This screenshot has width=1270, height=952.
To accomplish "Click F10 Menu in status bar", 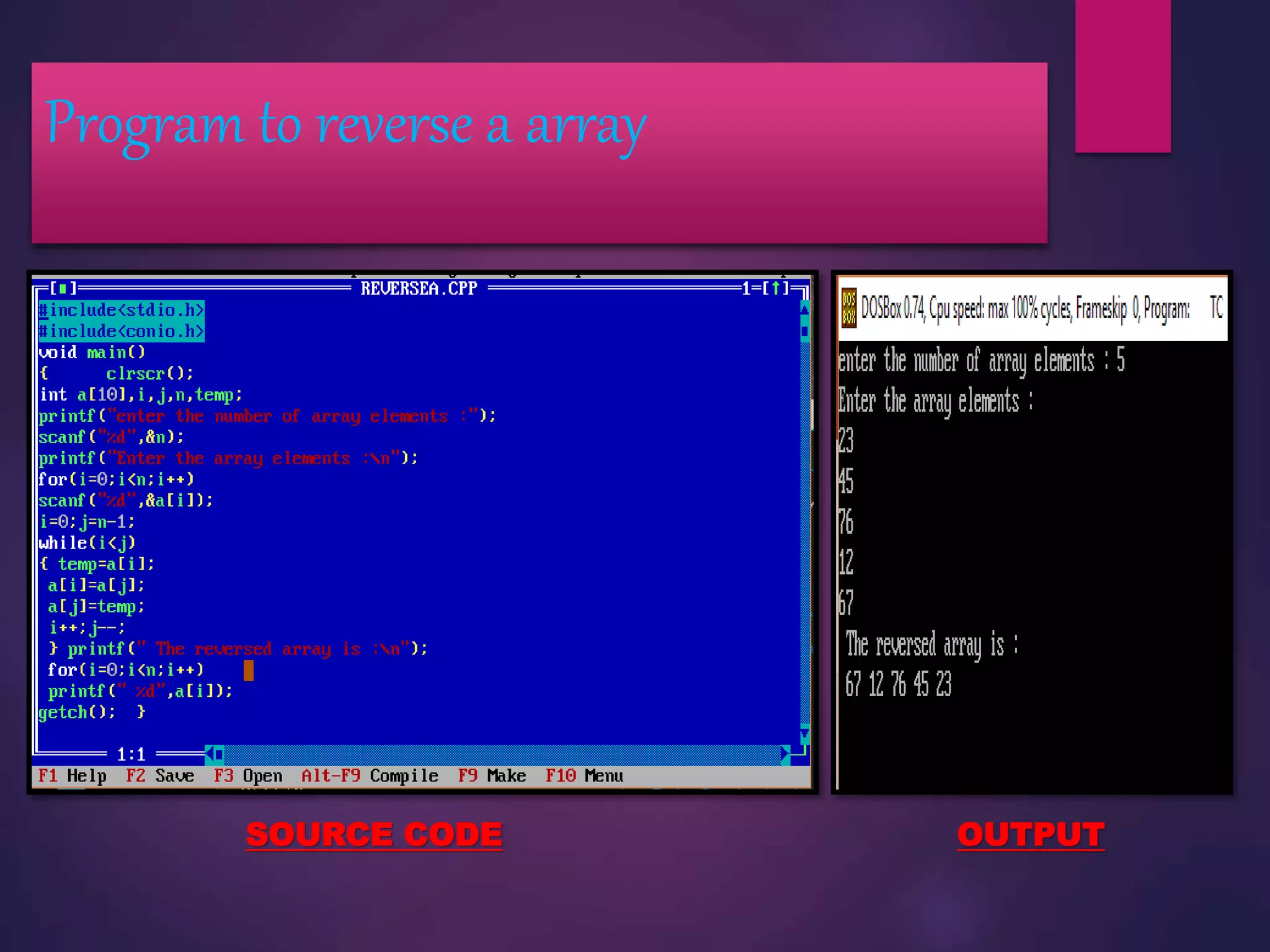I will click(584, 776).
